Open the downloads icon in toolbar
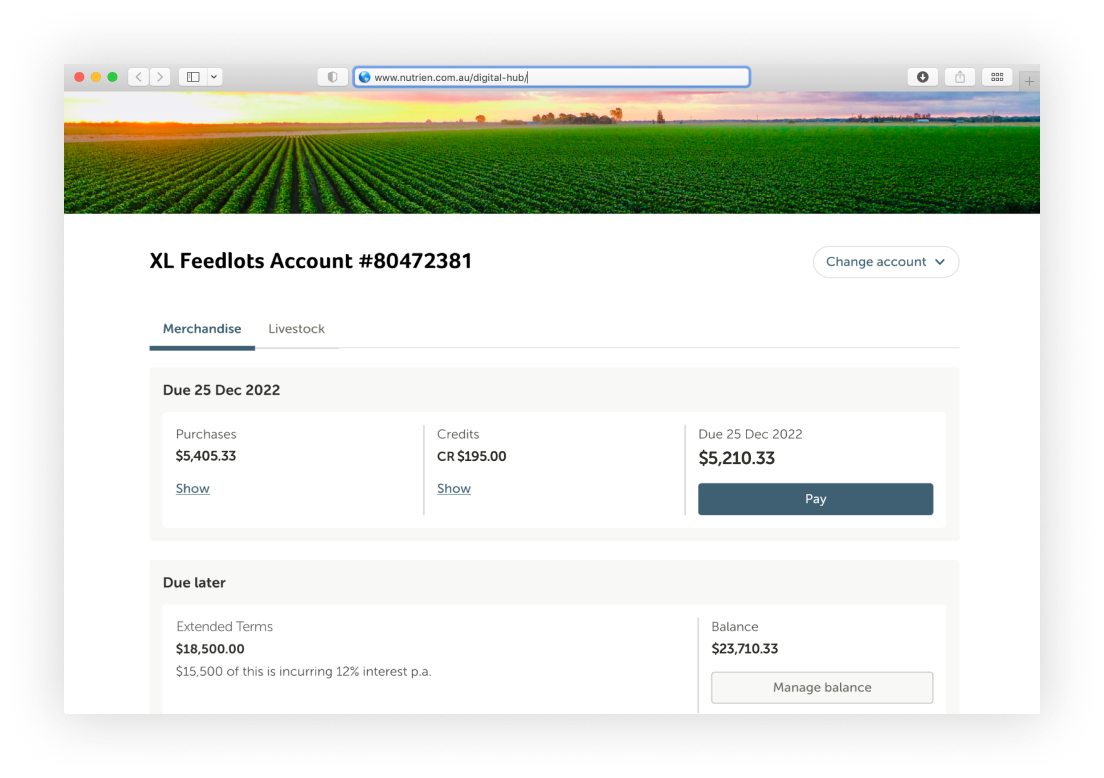Image resolution: width=1104 pixels, height=778 pixels. click(922, 77)
